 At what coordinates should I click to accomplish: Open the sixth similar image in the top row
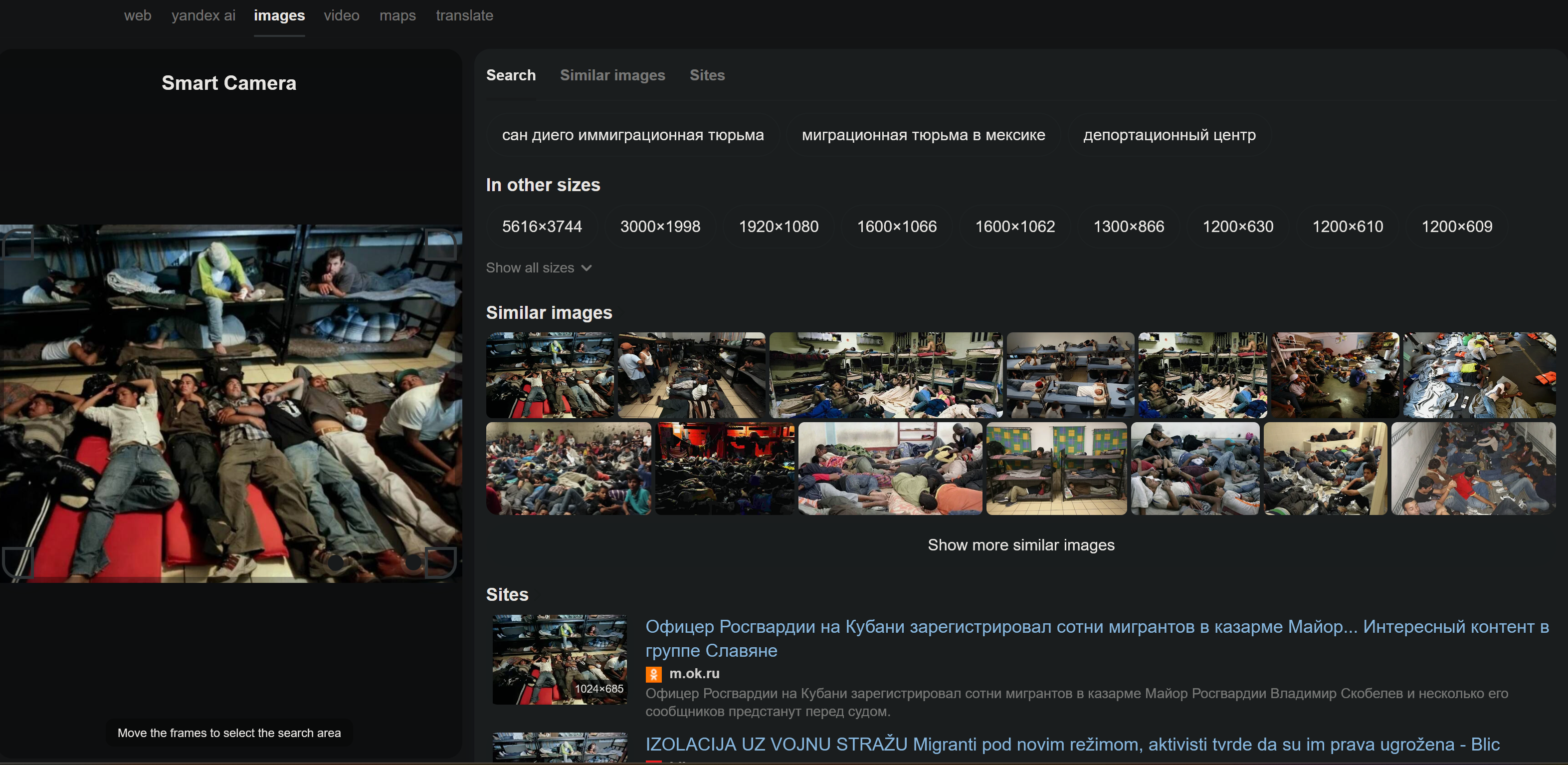[1335, 375]
